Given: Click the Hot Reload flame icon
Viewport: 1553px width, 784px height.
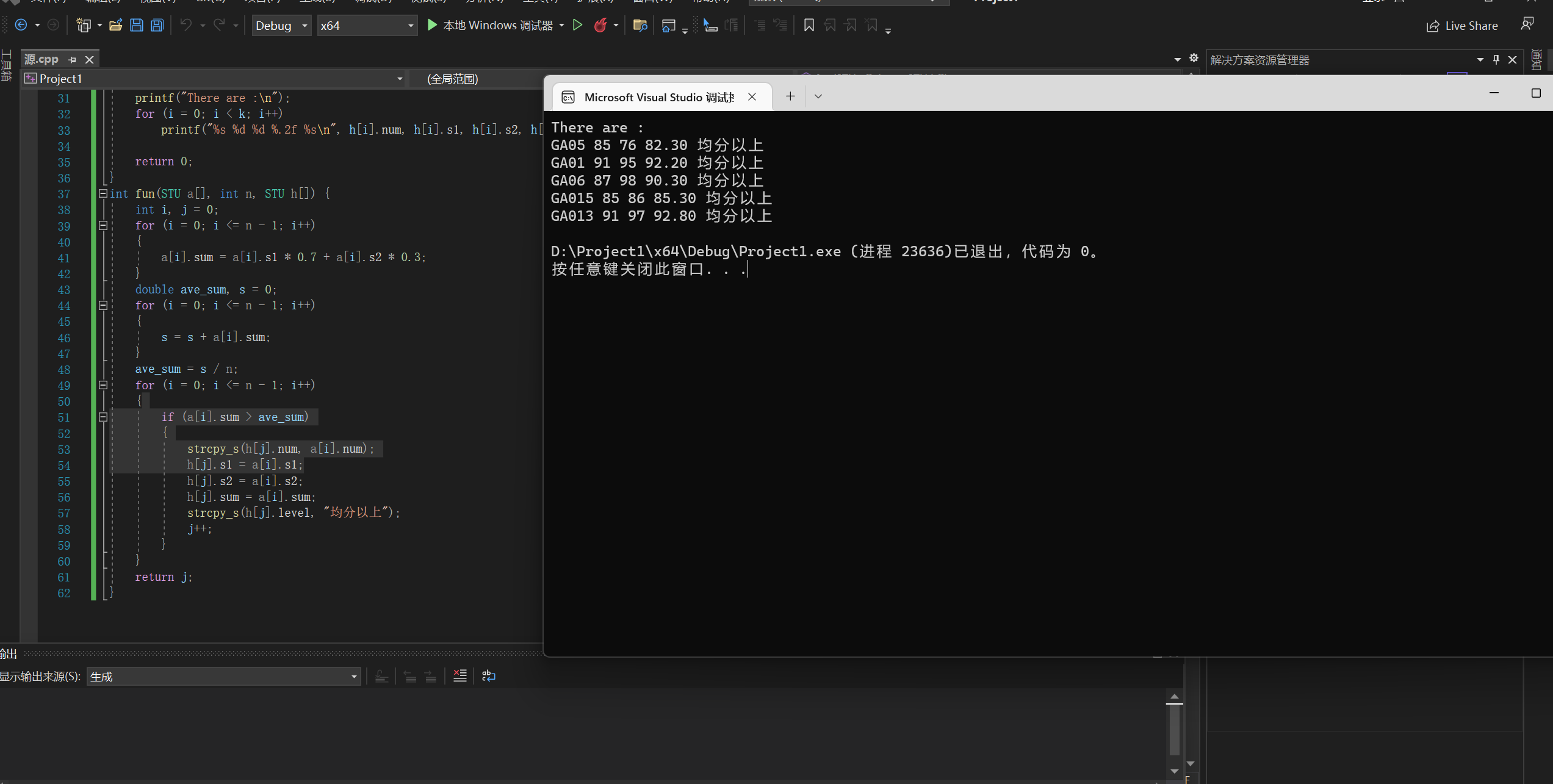Looking at the screenshot, I should (600, 25).
